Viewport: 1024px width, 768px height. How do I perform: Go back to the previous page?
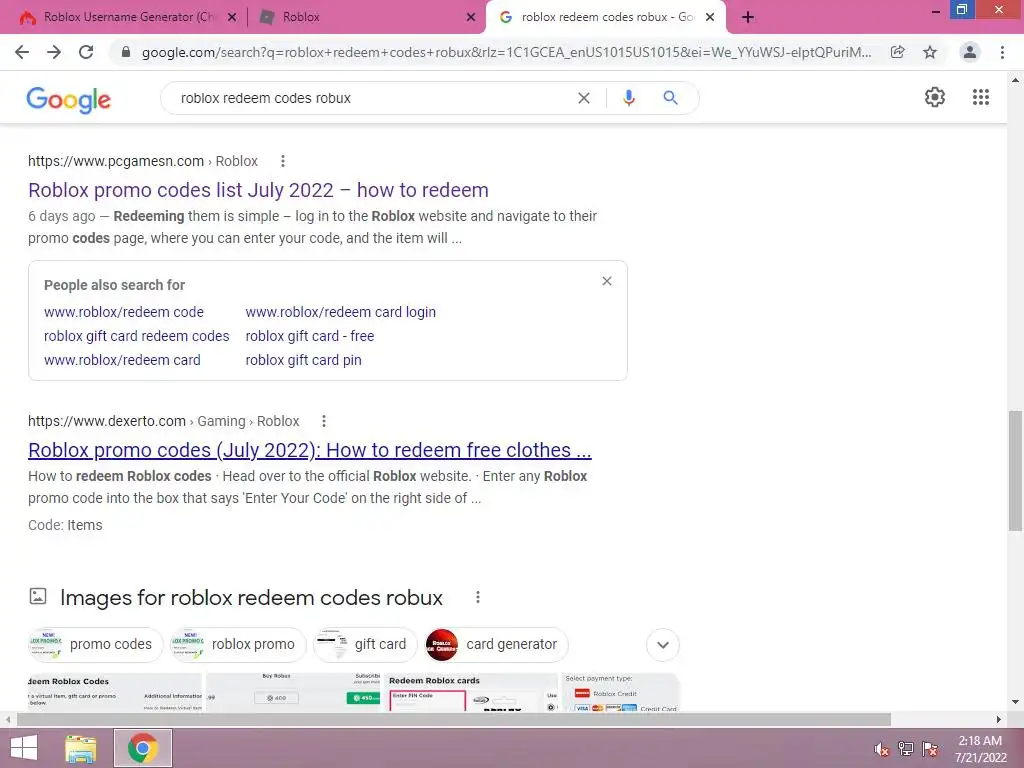tap(22, 52)
